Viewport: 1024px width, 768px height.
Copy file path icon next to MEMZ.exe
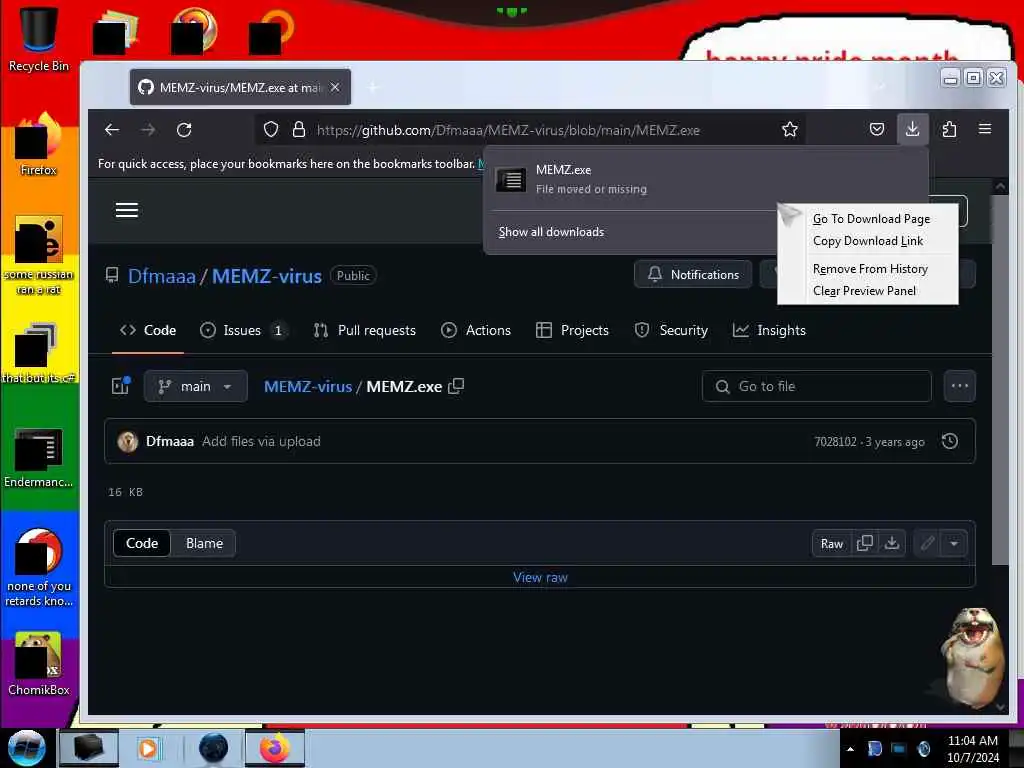456,386
